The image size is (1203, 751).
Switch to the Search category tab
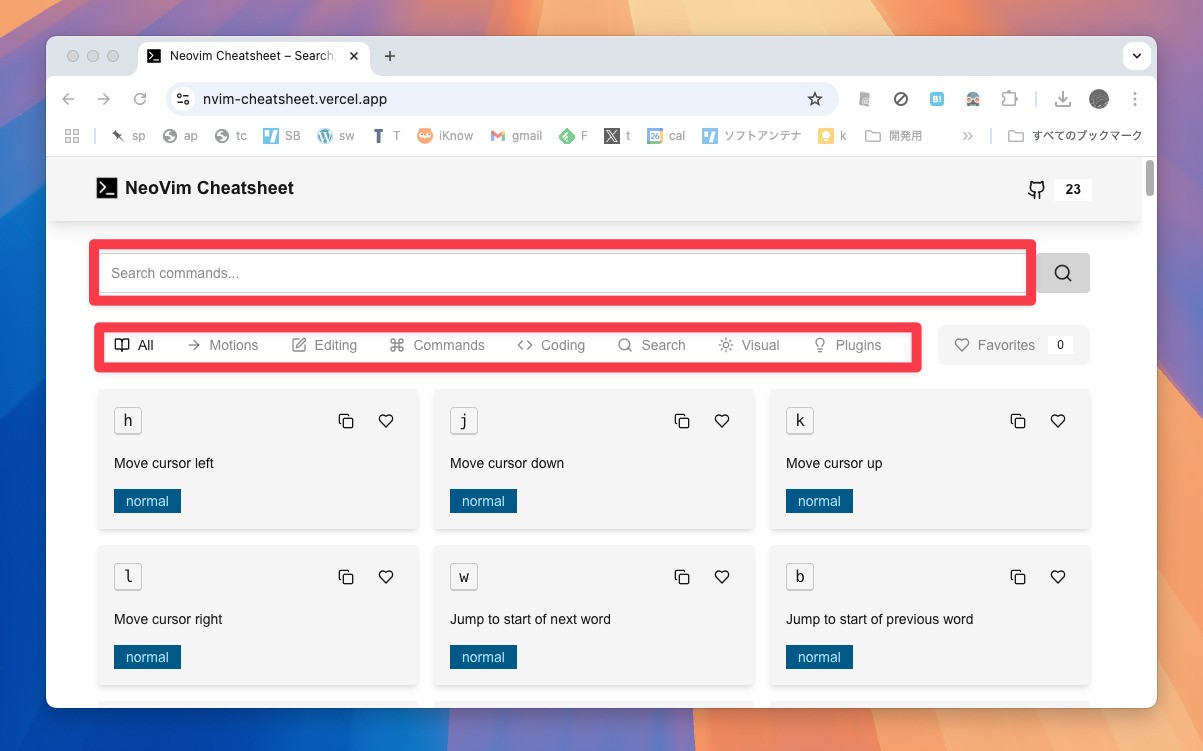pos(652,345)
